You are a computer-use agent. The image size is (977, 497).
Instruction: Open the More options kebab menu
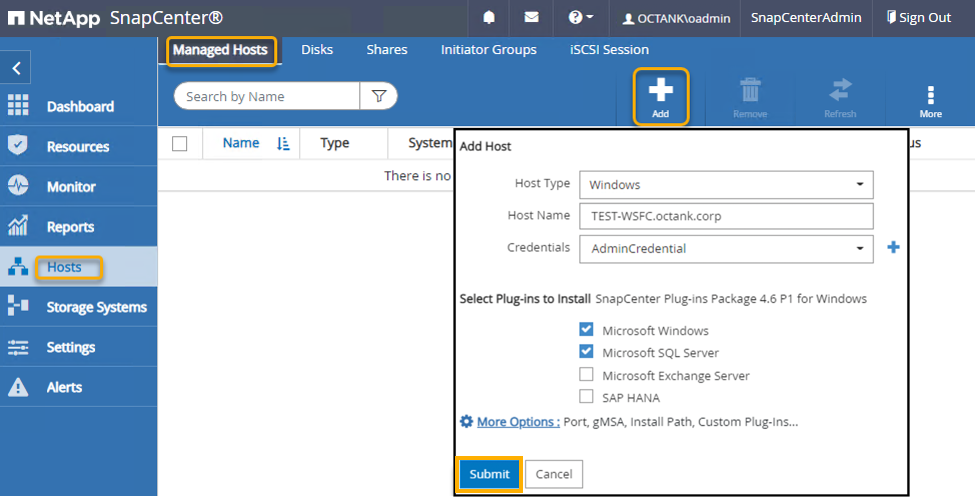[x=930, y=101]
